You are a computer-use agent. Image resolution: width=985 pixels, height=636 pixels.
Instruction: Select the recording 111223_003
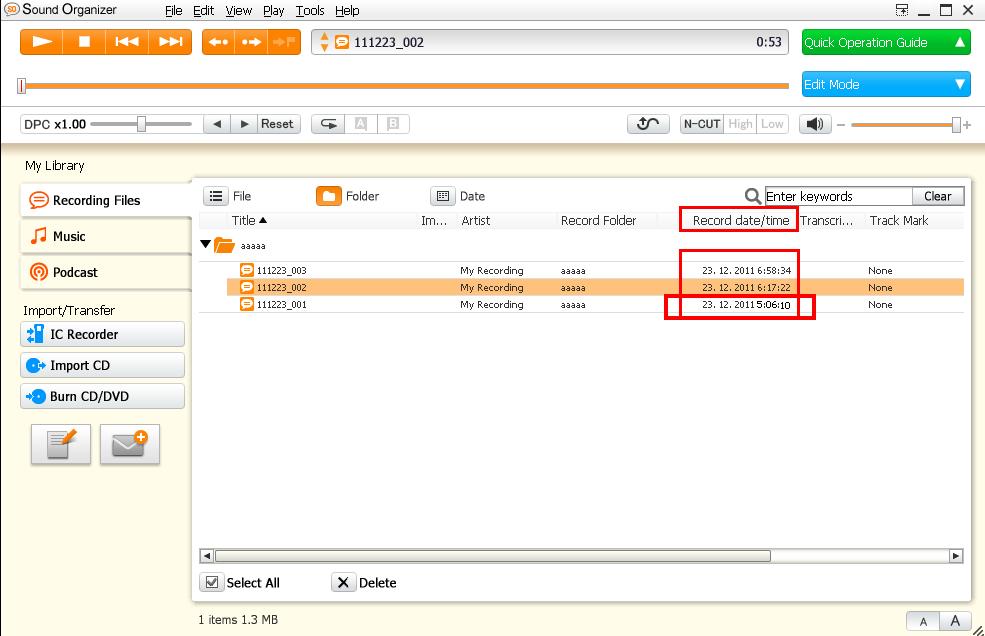(x=595, y=270)
